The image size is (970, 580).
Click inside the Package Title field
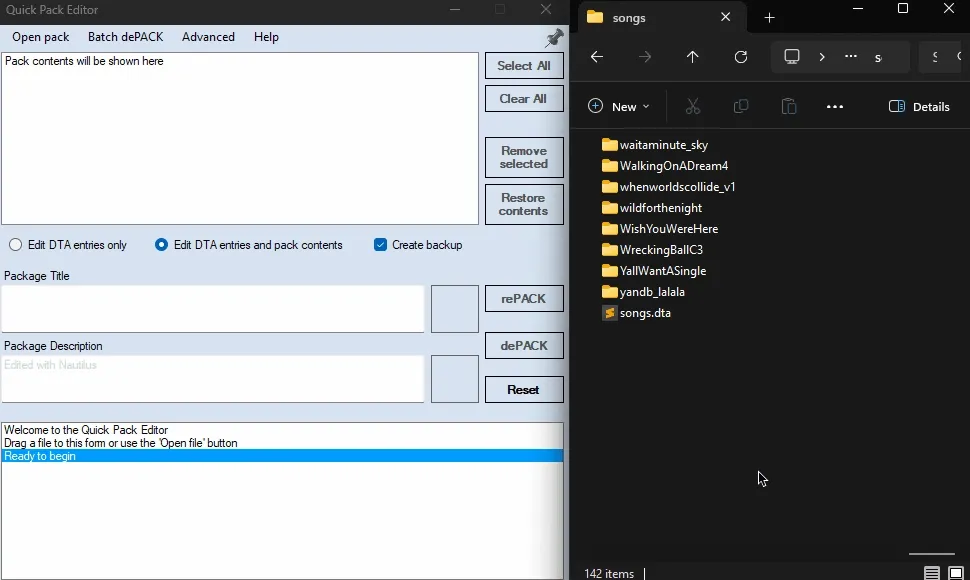(212, 309)
